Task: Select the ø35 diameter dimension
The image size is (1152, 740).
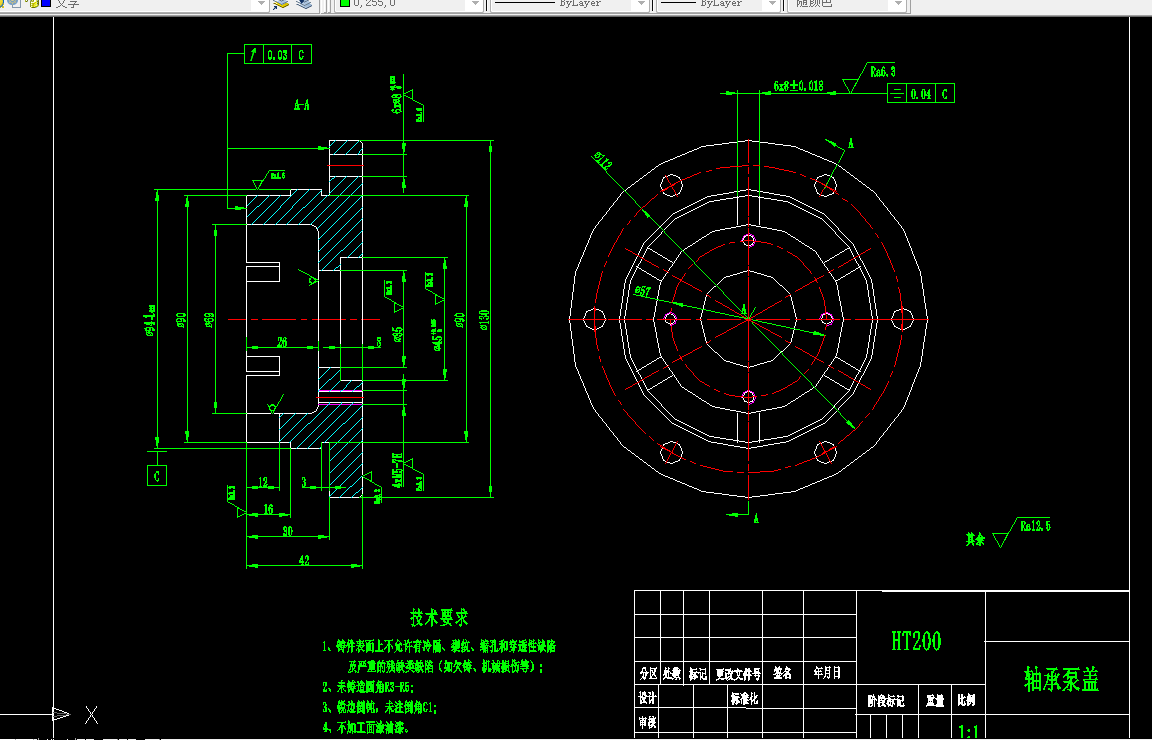Action: click(397, 334)
